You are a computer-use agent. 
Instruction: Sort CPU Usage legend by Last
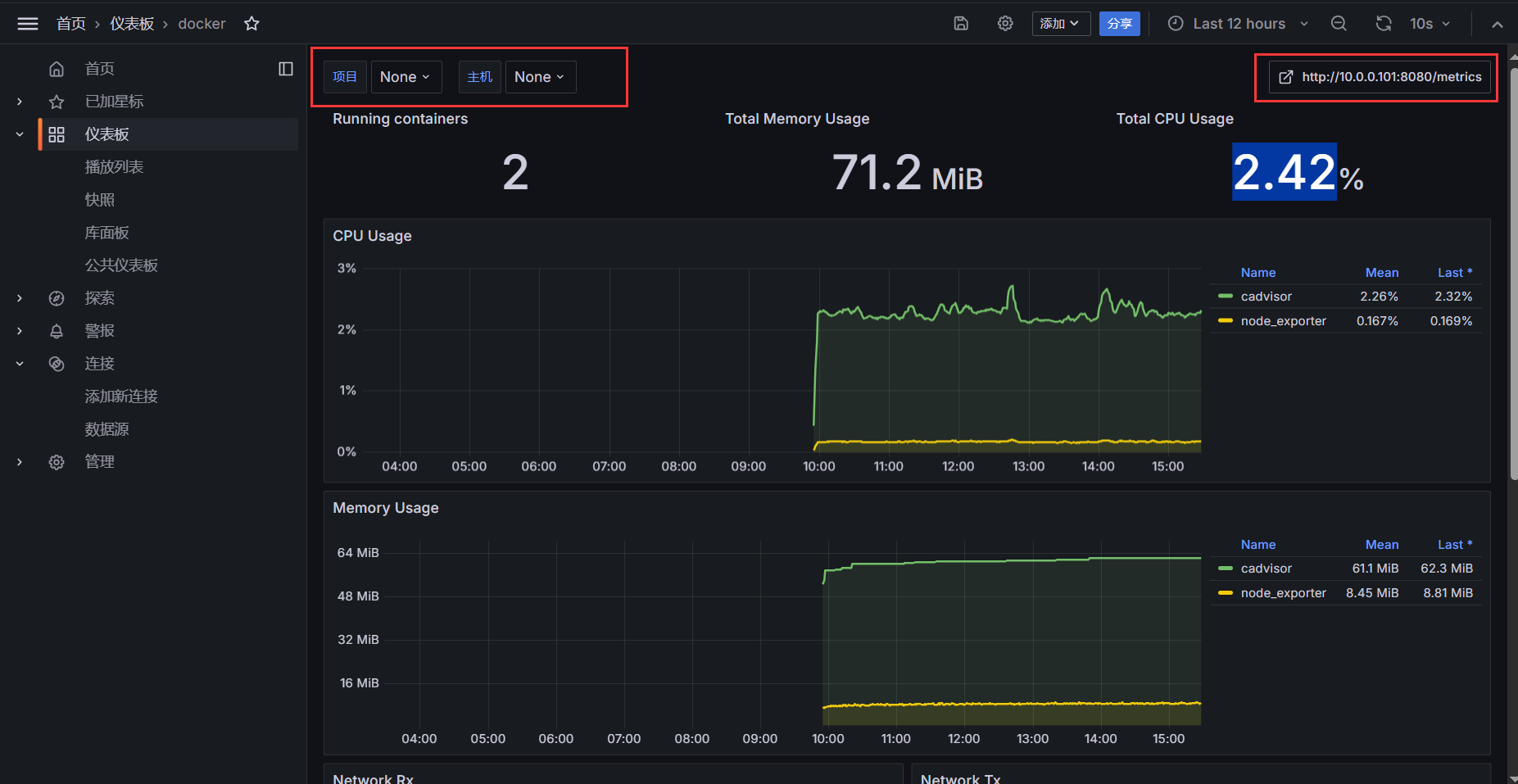1454,273
